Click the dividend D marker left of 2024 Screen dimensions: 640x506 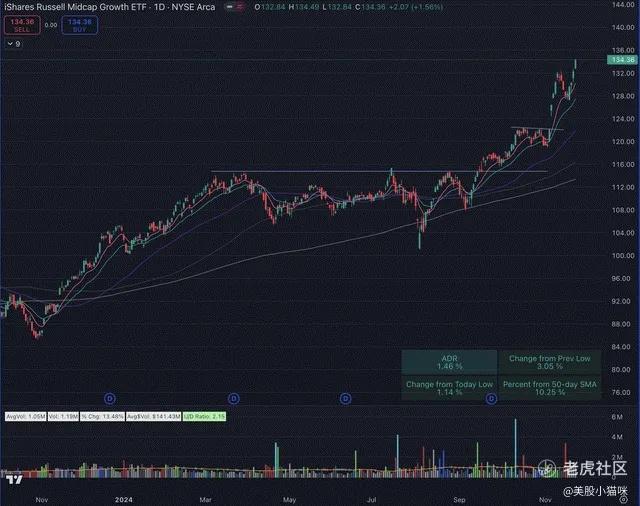click(x=110, y=399)
